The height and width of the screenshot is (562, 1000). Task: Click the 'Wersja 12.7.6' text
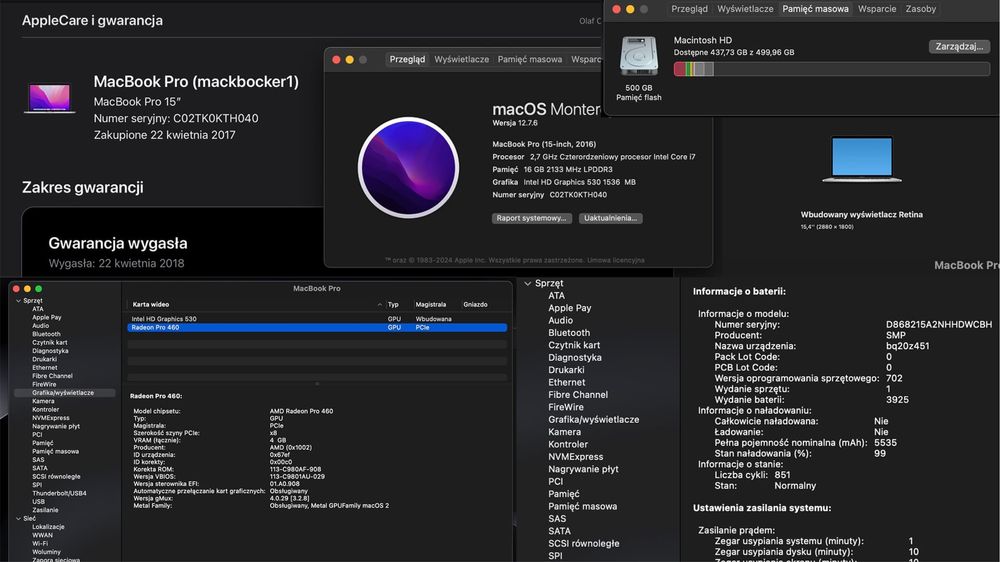pos(515,123)
